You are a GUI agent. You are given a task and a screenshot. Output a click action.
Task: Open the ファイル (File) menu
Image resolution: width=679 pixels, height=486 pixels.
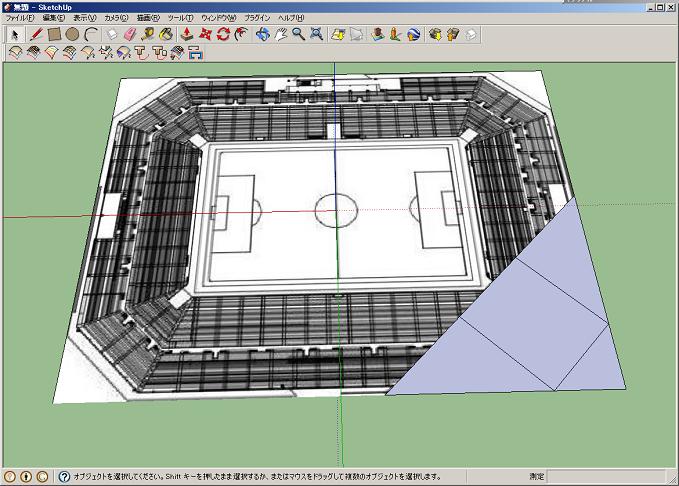pos(20,18)
